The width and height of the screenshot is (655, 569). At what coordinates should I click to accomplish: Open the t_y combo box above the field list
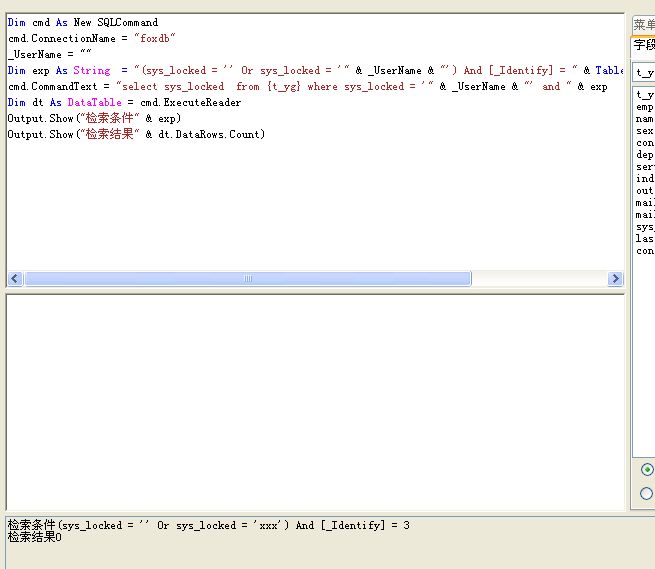pyautogui.click(x=644, y=73)
